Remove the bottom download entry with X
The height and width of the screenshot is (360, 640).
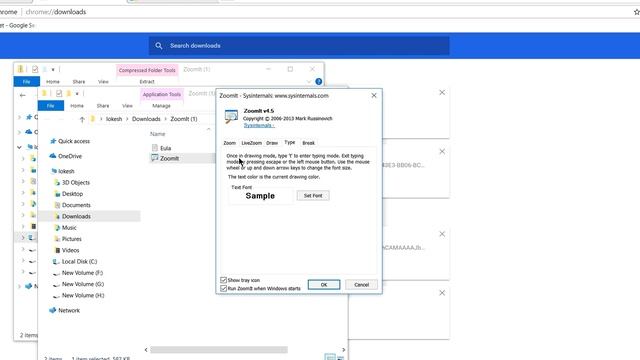tap(442, 293)
